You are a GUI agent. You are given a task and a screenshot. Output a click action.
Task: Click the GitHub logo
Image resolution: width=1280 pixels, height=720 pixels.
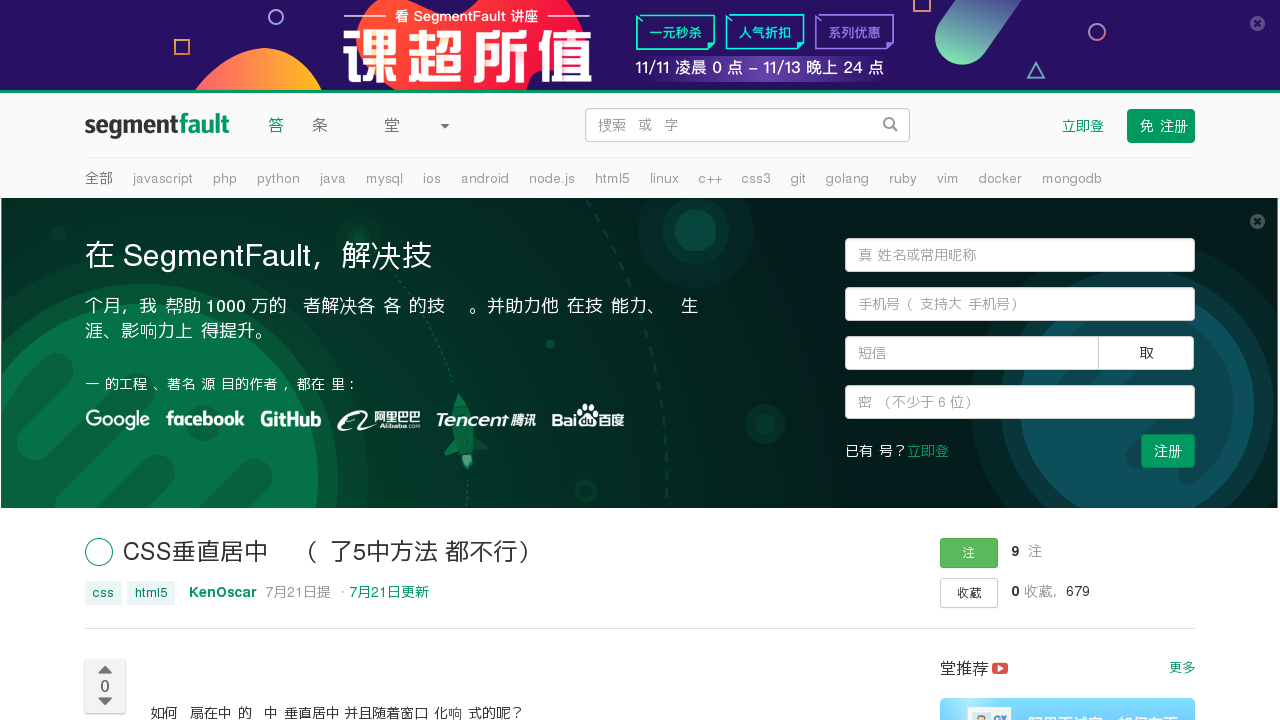[x=291, y=418]
